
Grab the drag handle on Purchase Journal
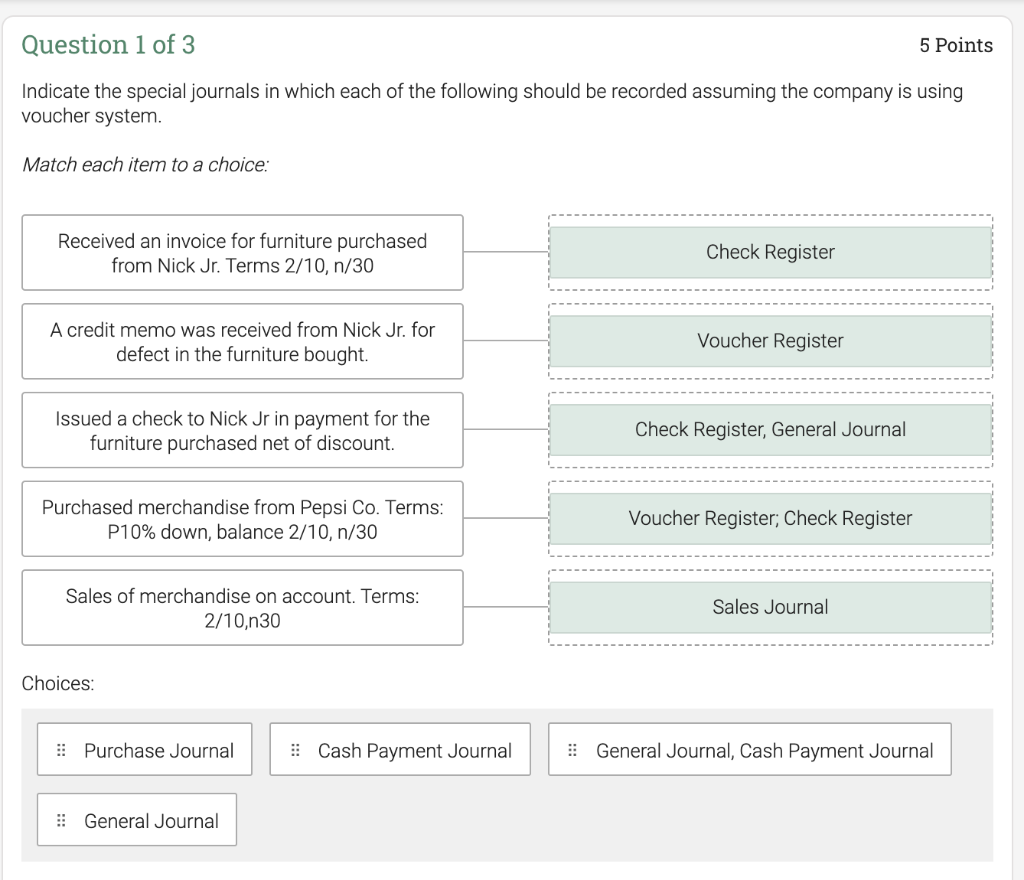61,750
